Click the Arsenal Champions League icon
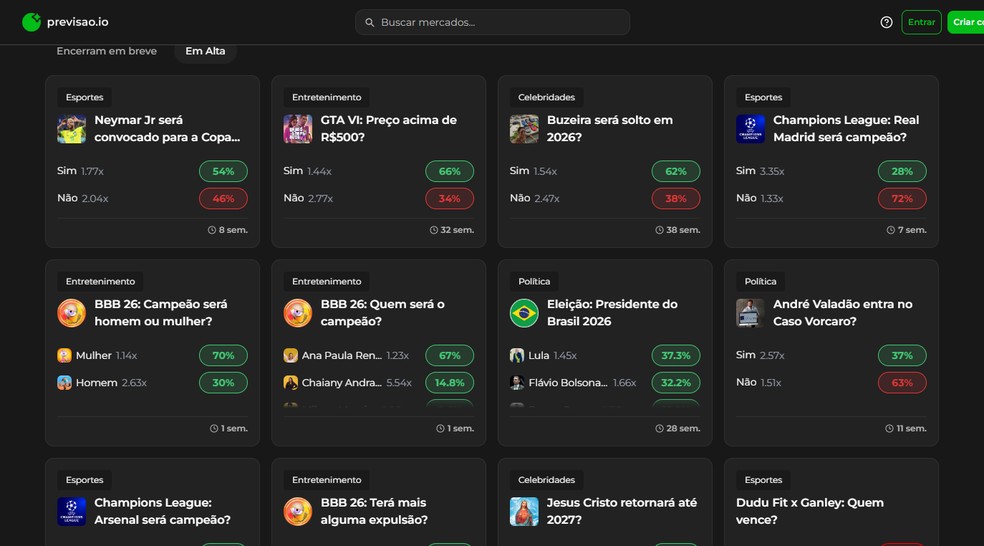The width and height of the screenshot is (984, 546). coord(72,511)
